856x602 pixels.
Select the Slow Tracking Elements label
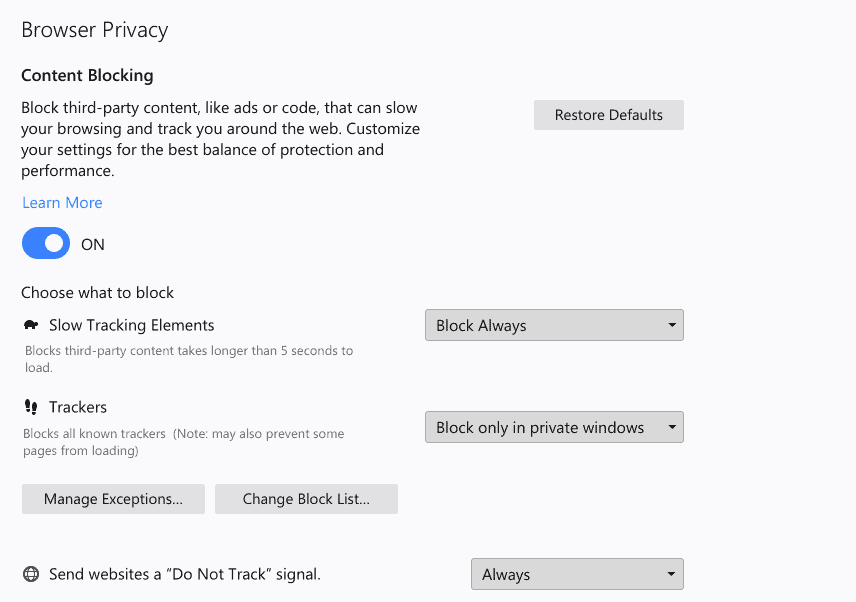click(x=131, y=325)
